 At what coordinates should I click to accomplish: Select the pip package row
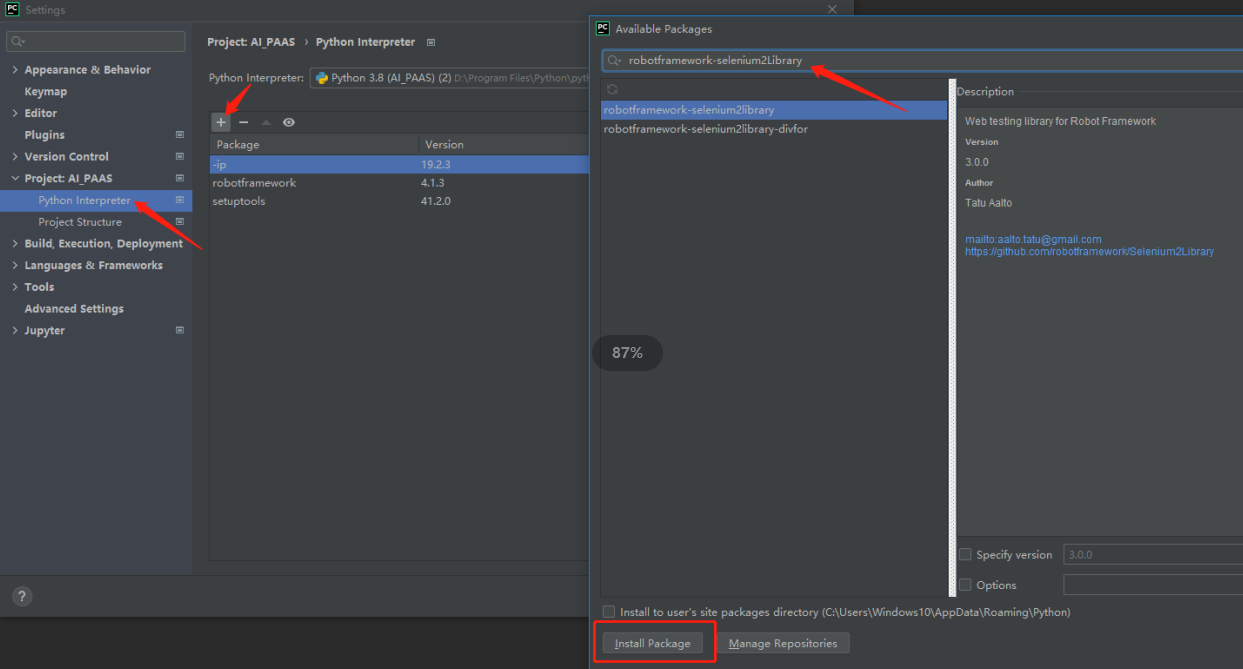399,164
